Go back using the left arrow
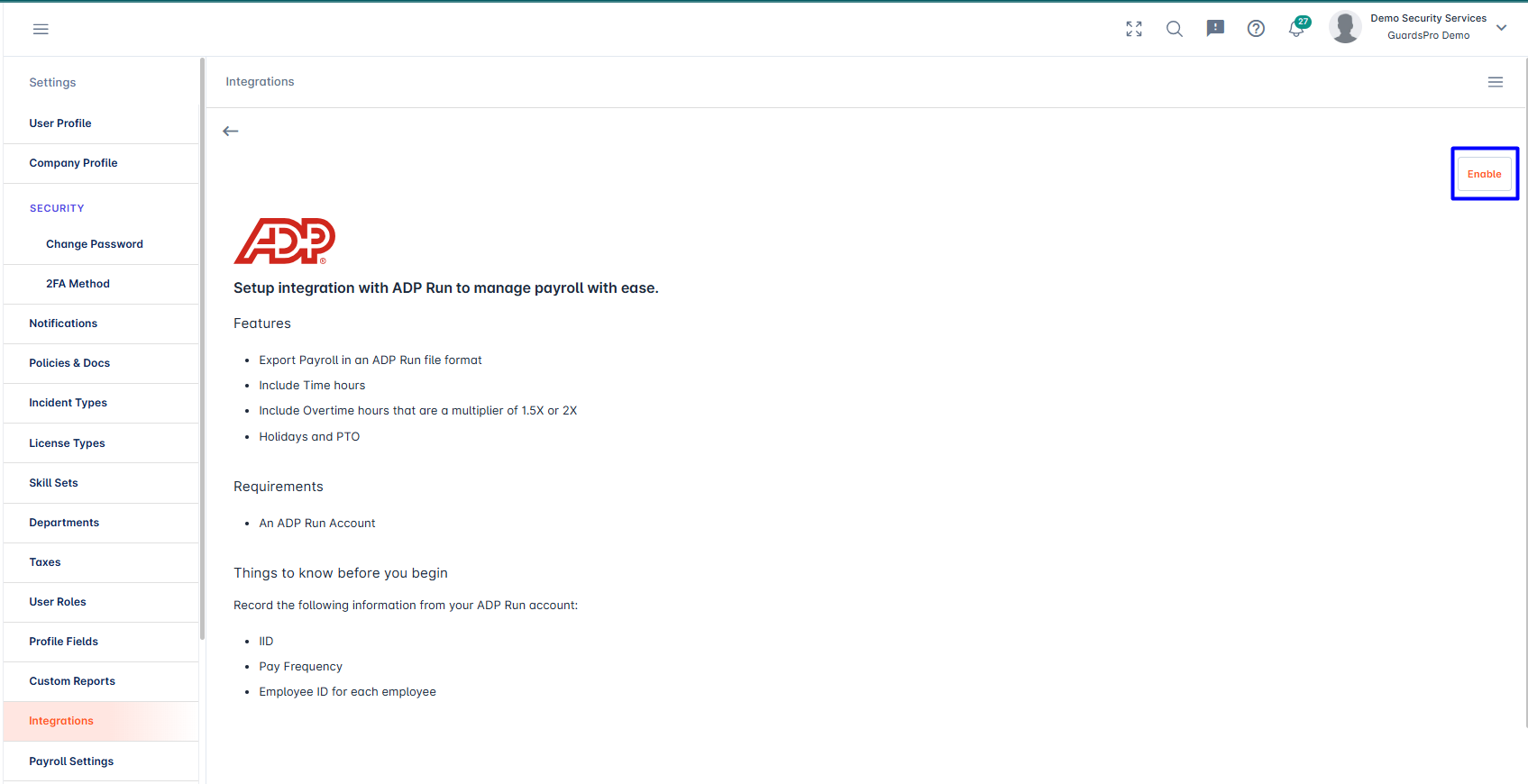The width and height of the screenshot is (1528, 784). click(231, 132)
